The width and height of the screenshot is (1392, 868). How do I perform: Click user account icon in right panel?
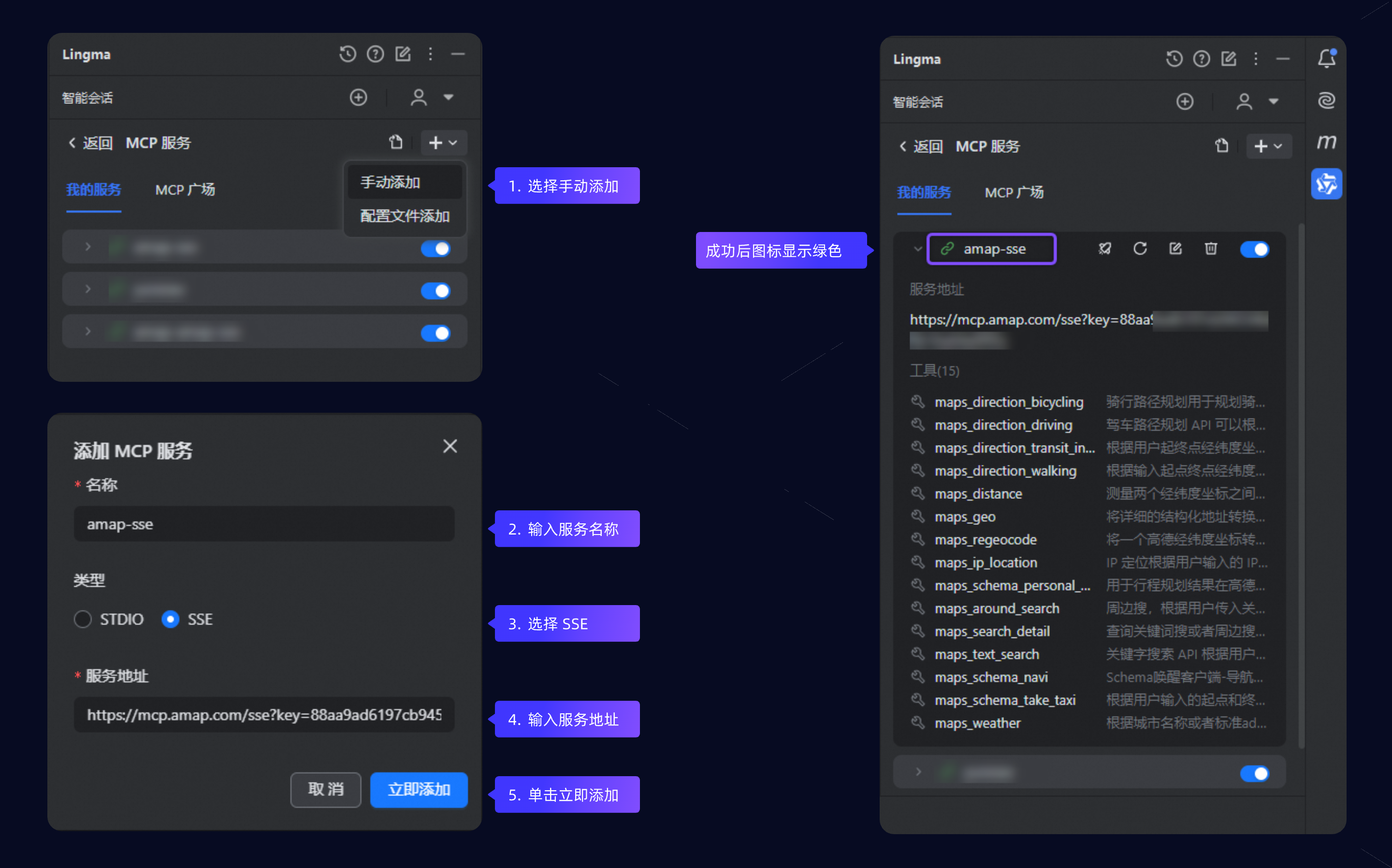tap(1244, 101)
